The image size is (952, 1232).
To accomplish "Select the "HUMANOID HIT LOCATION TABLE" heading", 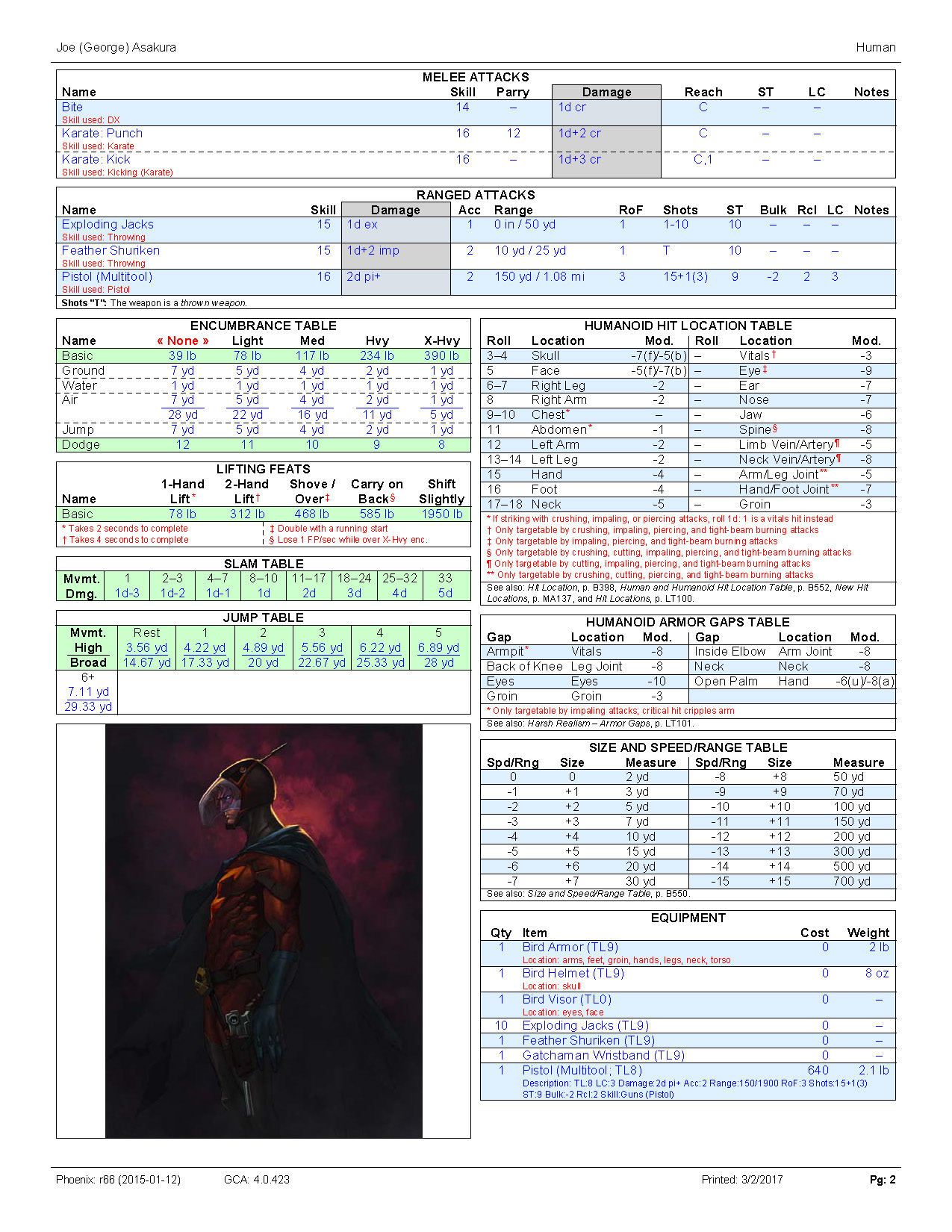I will 688,326.
